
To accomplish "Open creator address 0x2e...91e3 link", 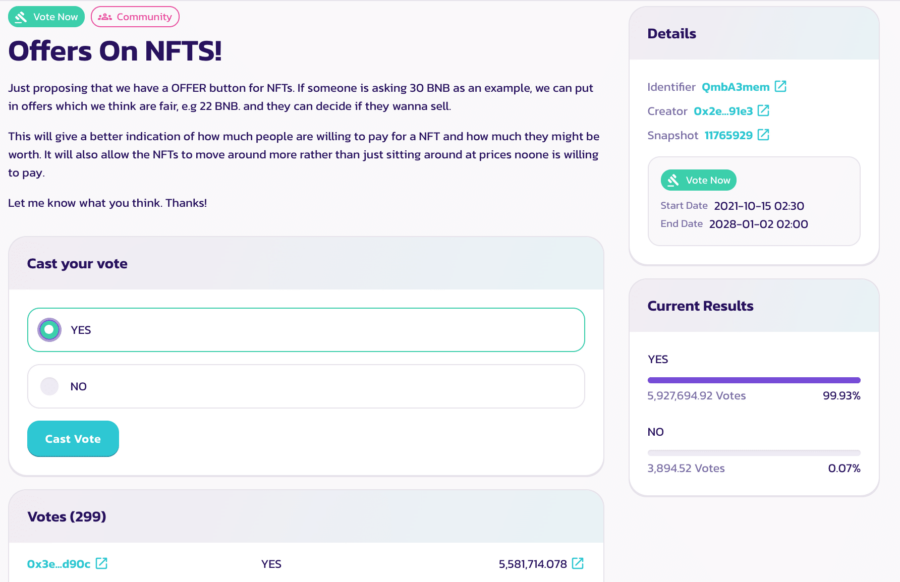I will (x=722, y=111).
